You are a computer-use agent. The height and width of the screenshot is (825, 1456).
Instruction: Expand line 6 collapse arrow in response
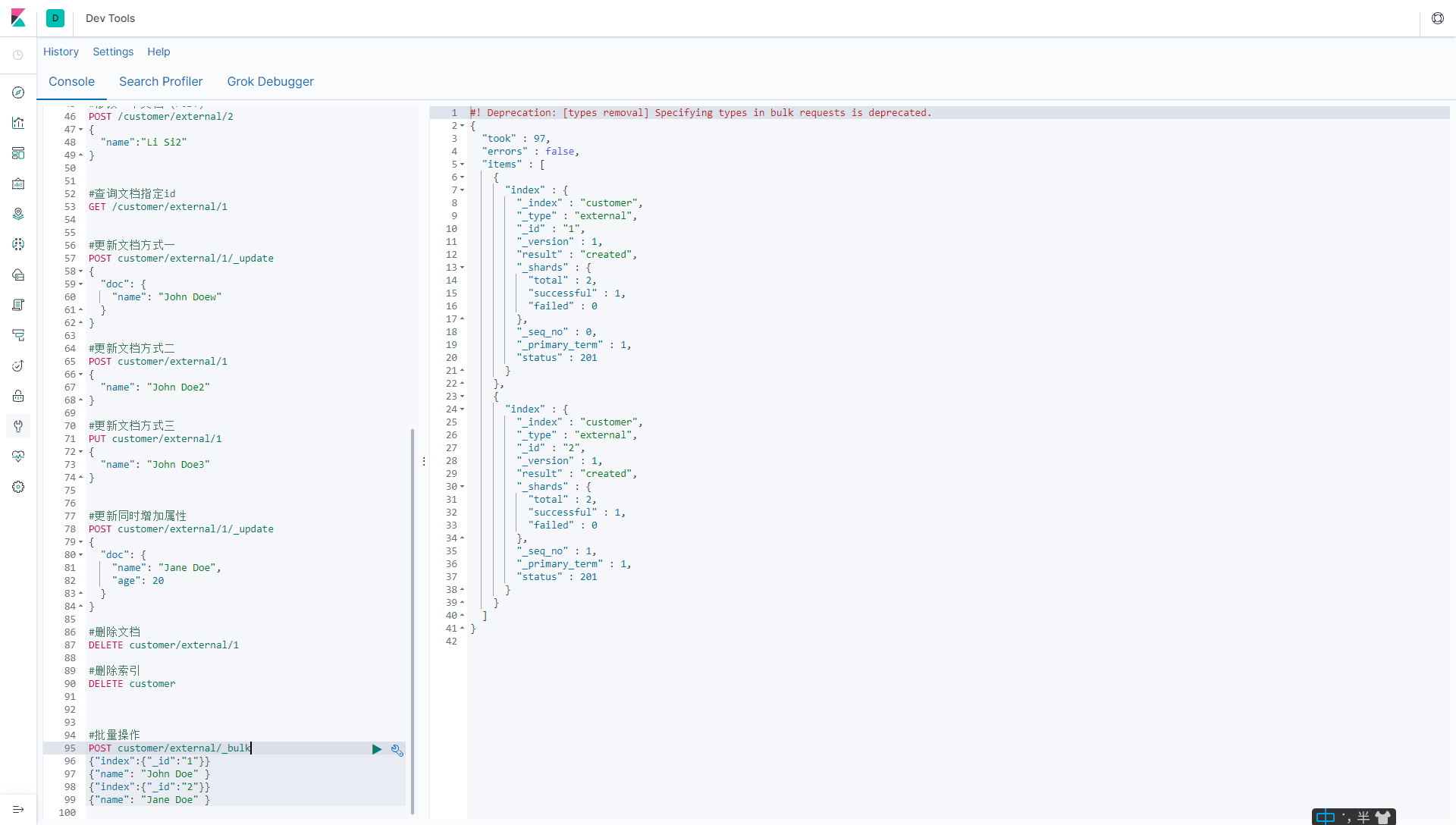(x=460, y=177)
